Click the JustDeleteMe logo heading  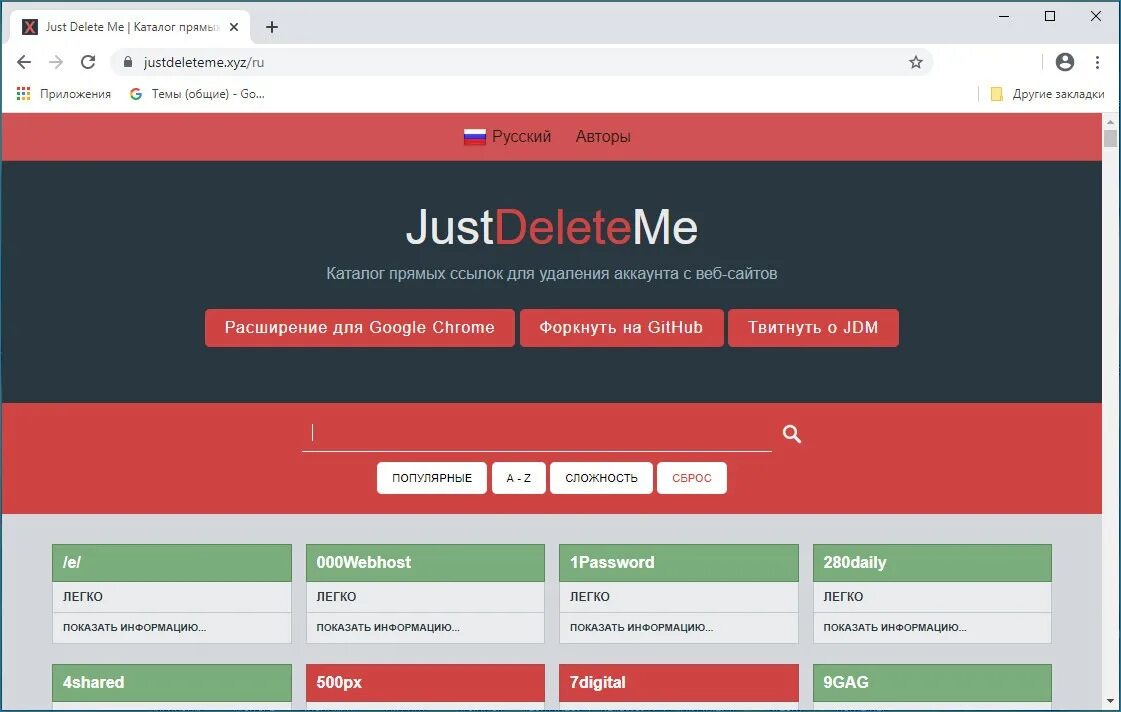click(551, 227)
